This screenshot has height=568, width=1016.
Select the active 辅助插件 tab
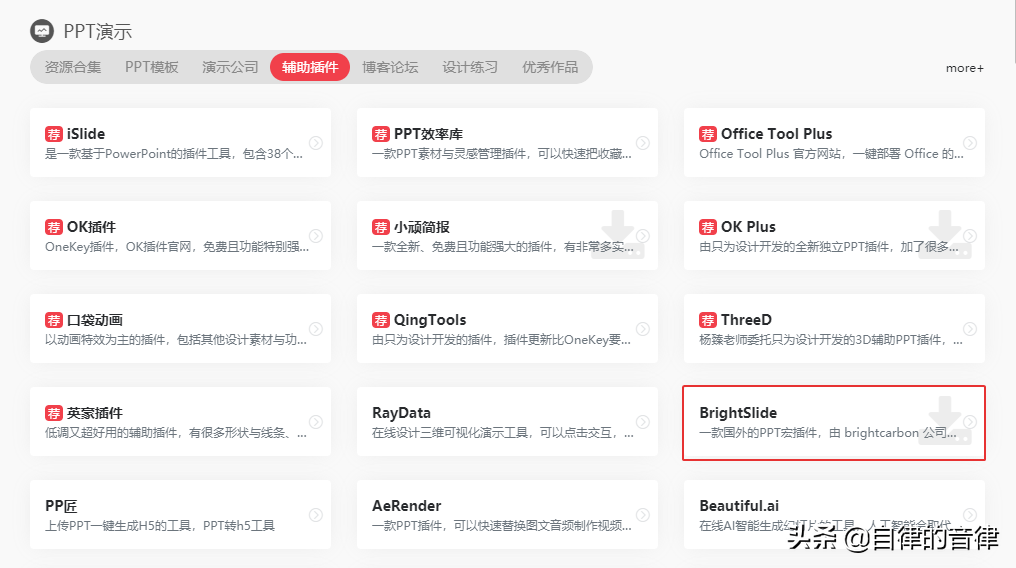(310, 67)
